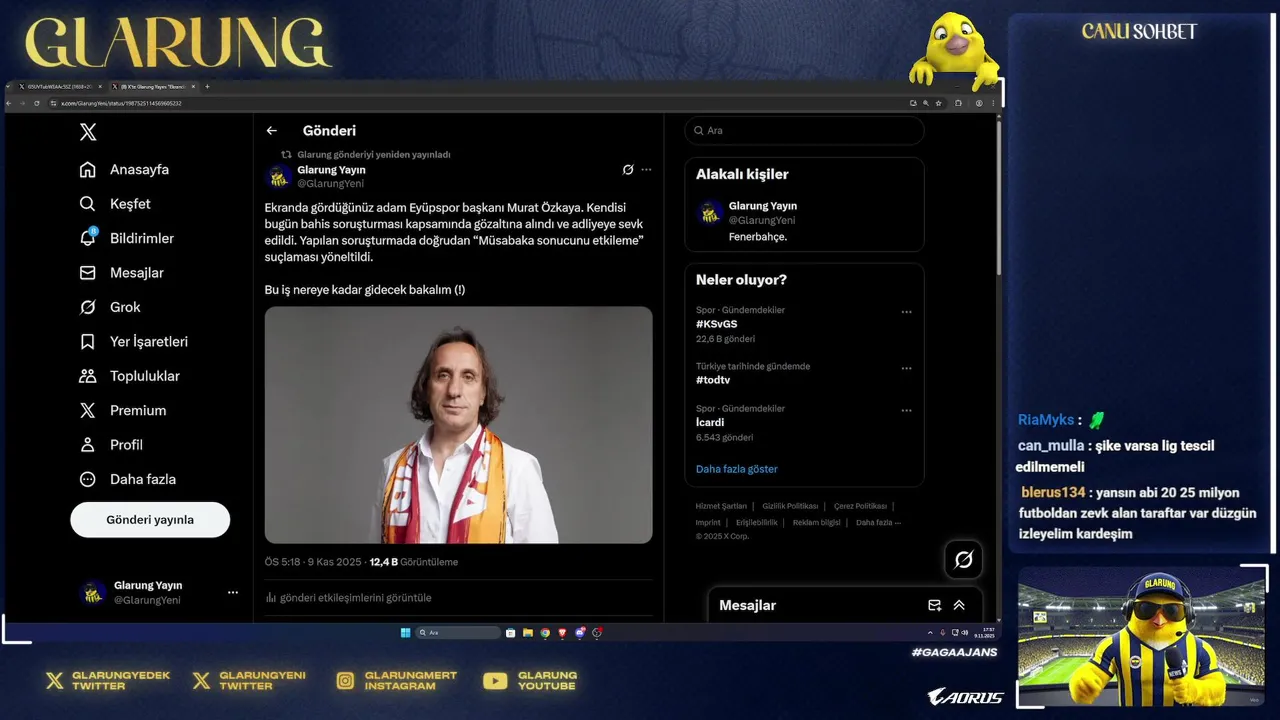Open the #KSvGS trending topic

click(717, 324)
